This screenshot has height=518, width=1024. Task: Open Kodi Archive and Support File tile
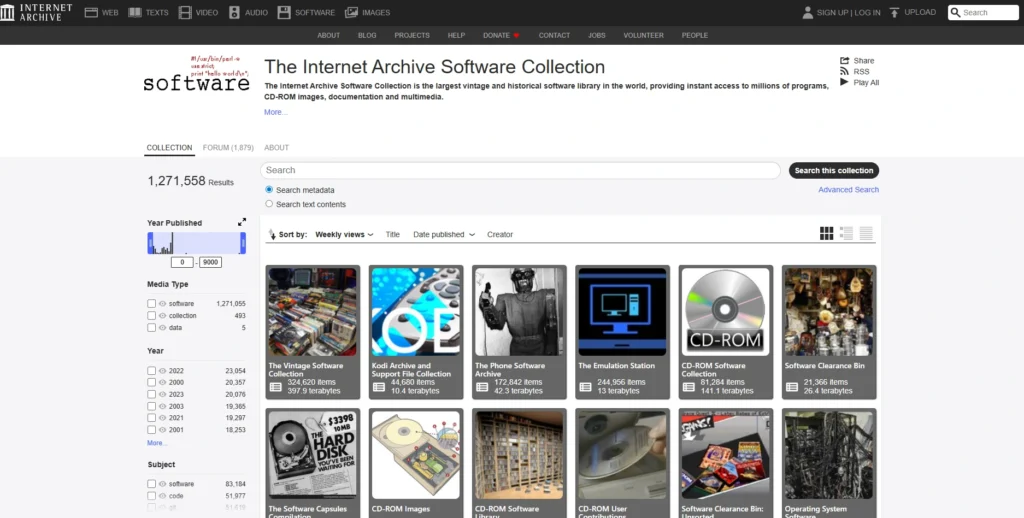416,332
